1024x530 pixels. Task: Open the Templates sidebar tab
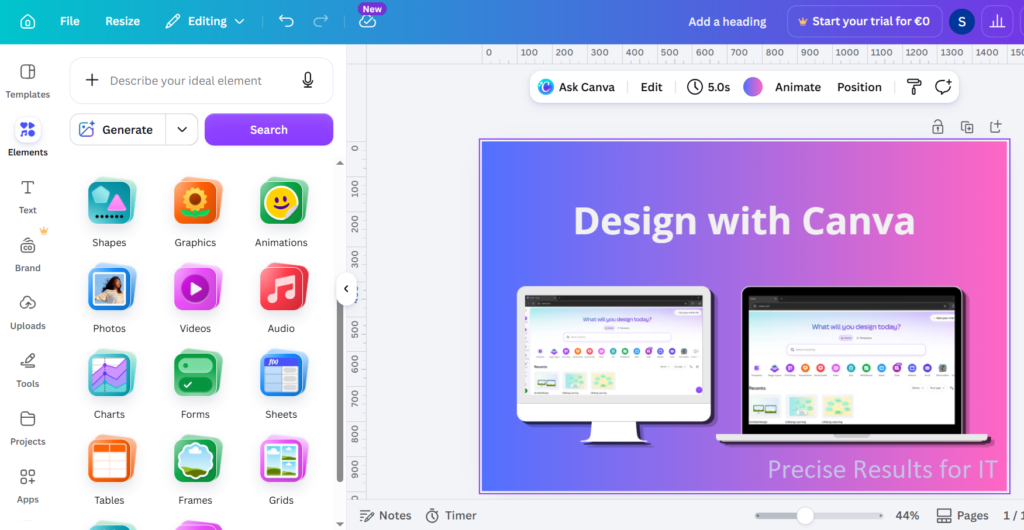[27, 81]
